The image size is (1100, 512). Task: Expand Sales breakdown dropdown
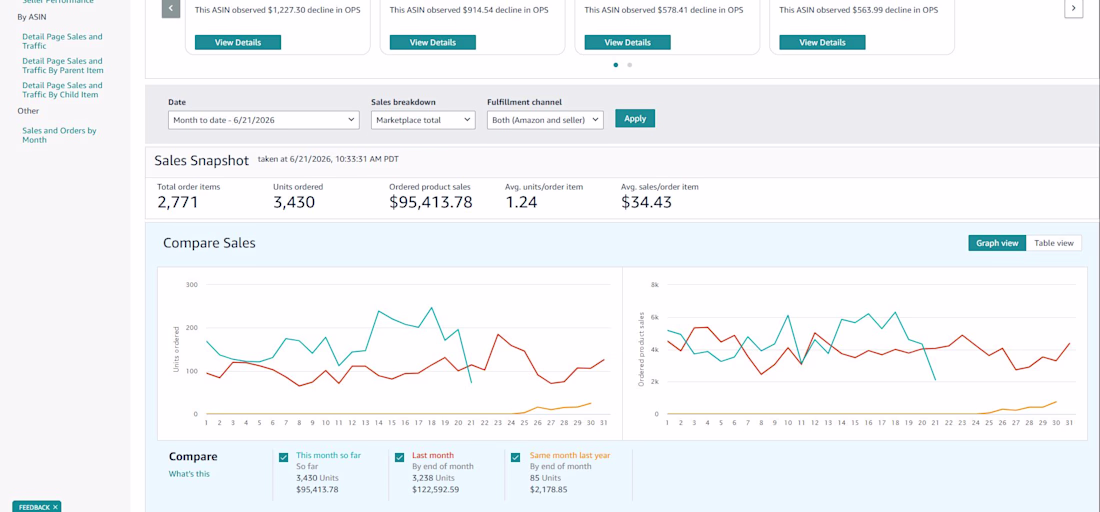pyautogui.click(x=423, y=120)
